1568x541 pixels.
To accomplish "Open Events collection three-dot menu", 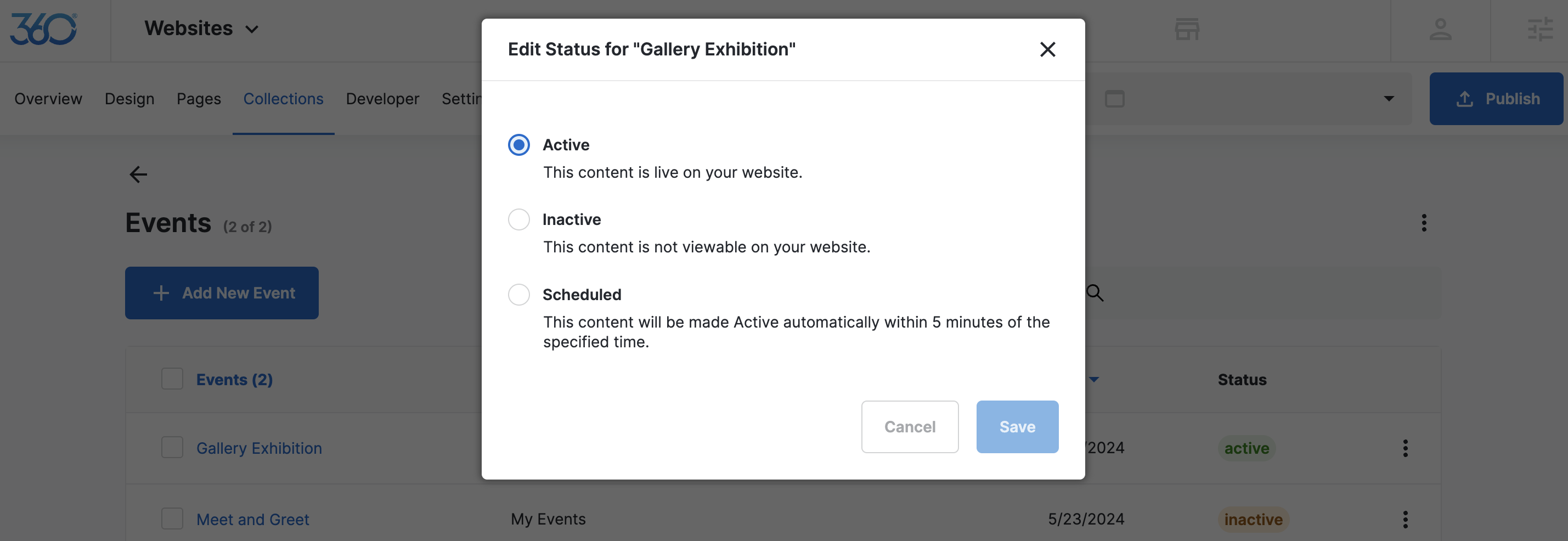I will 1424,223.
